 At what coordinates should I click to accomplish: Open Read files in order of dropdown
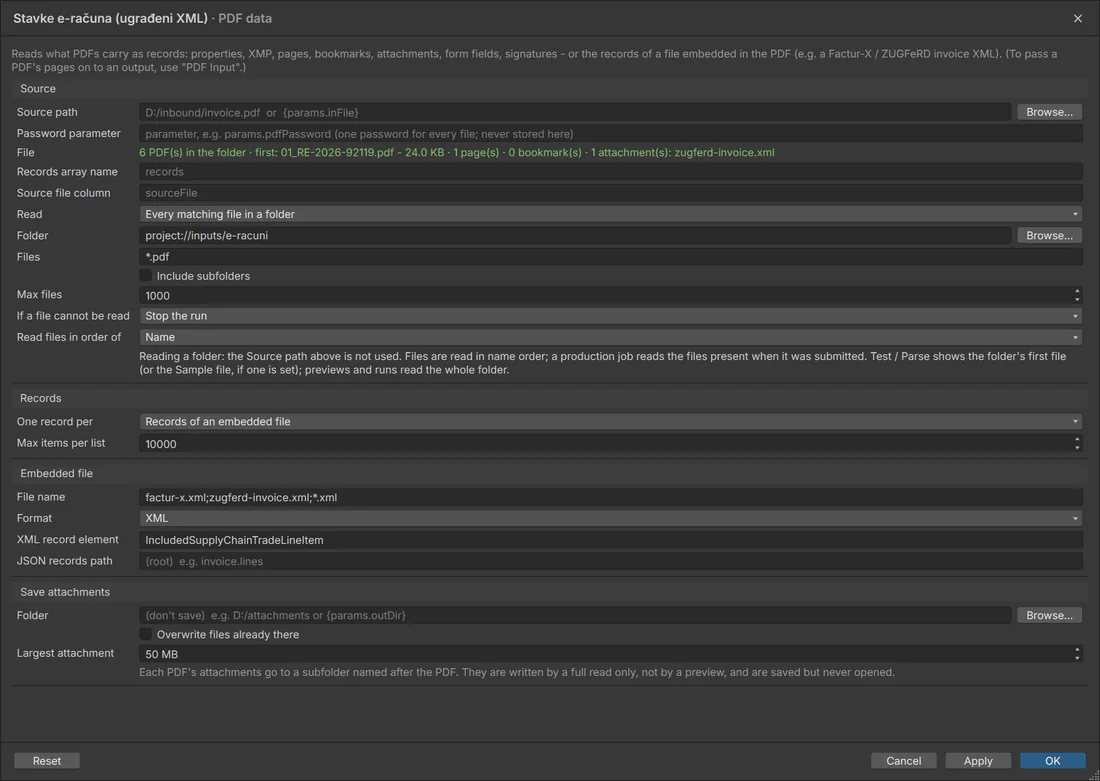(x=610, y=337)
